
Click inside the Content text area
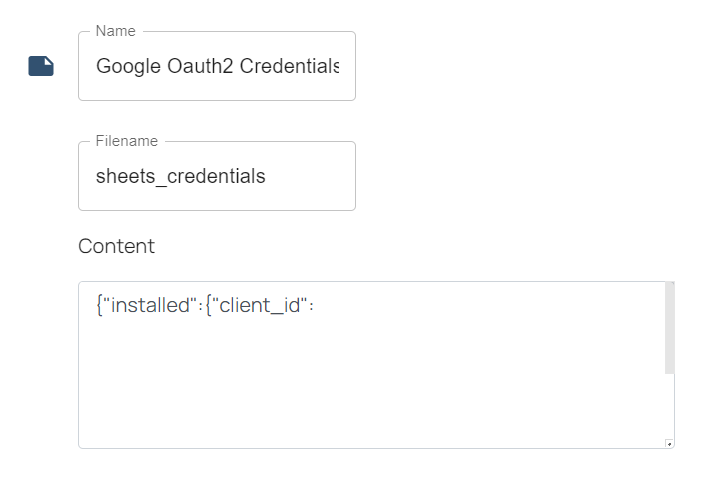(x=372, y=365)
